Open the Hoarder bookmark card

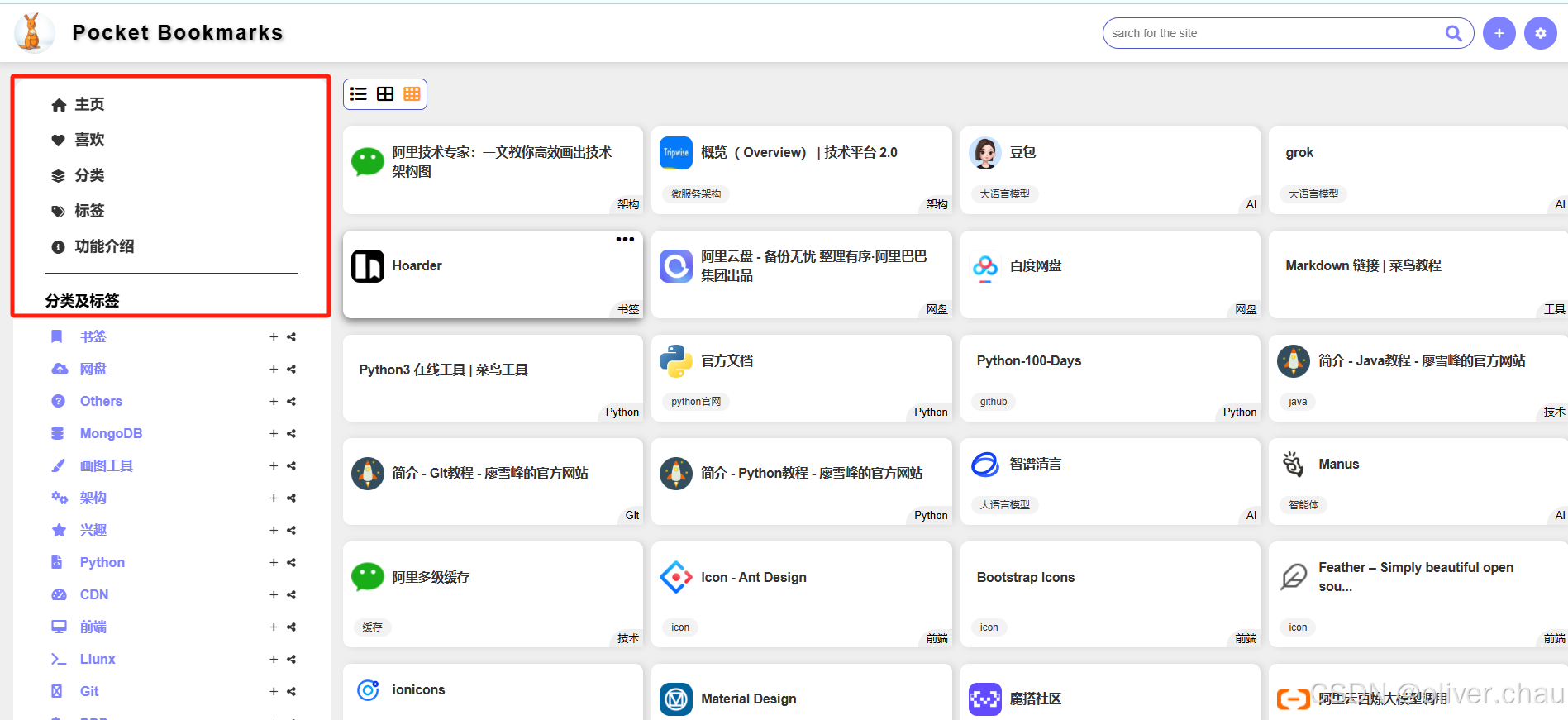pos(493,274)
